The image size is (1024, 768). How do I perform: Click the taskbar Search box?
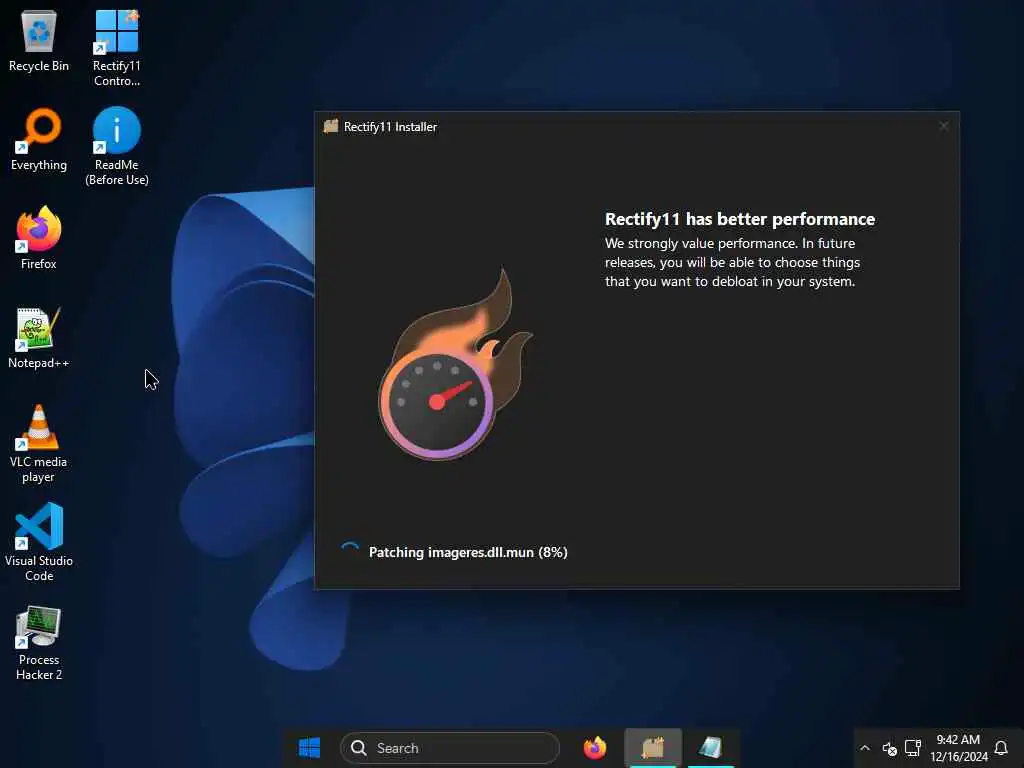(449, 748)
